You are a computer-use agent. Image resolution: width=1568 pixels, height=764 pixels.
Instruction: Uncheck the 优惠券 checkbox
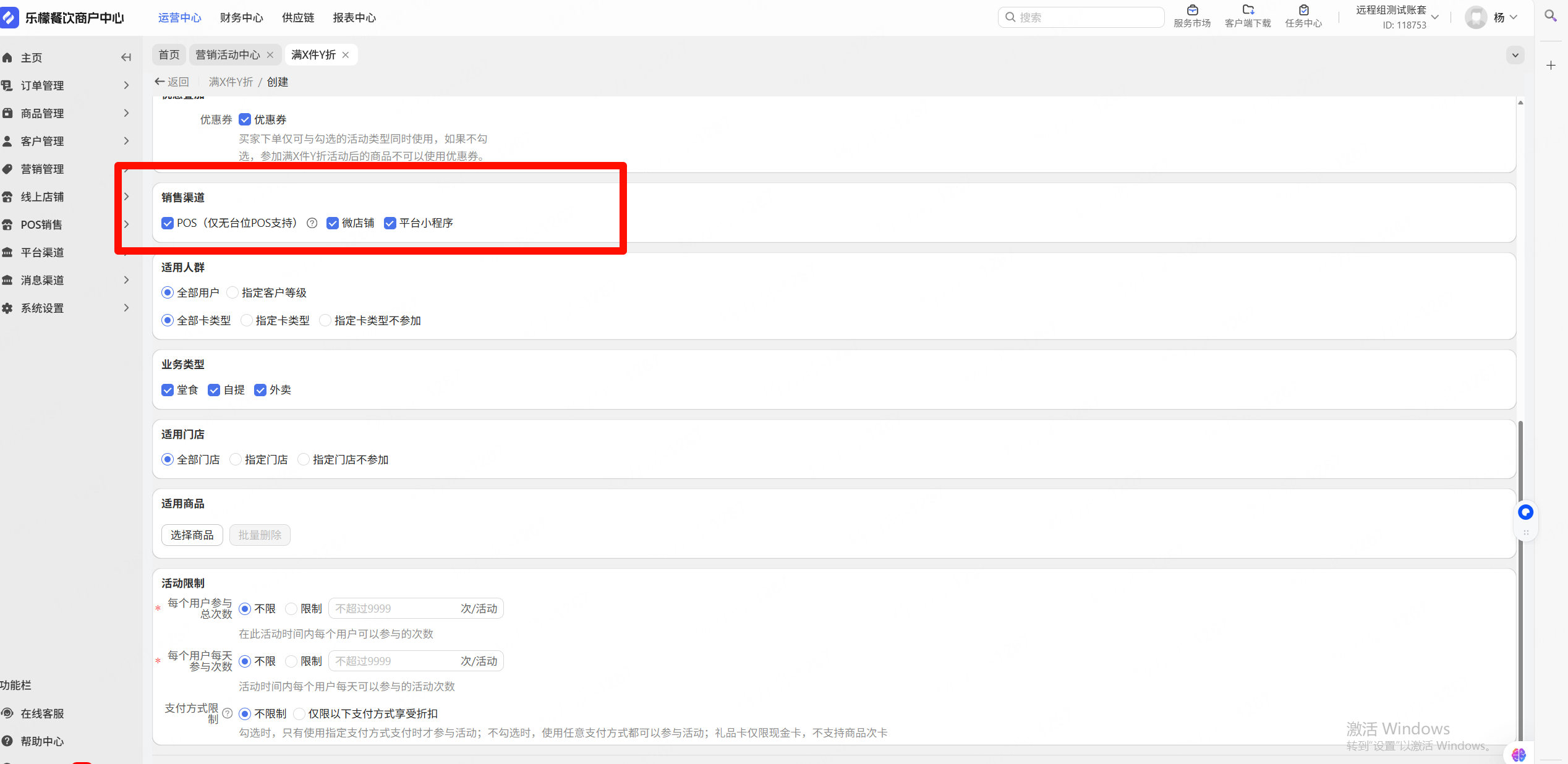pos(245,119)
